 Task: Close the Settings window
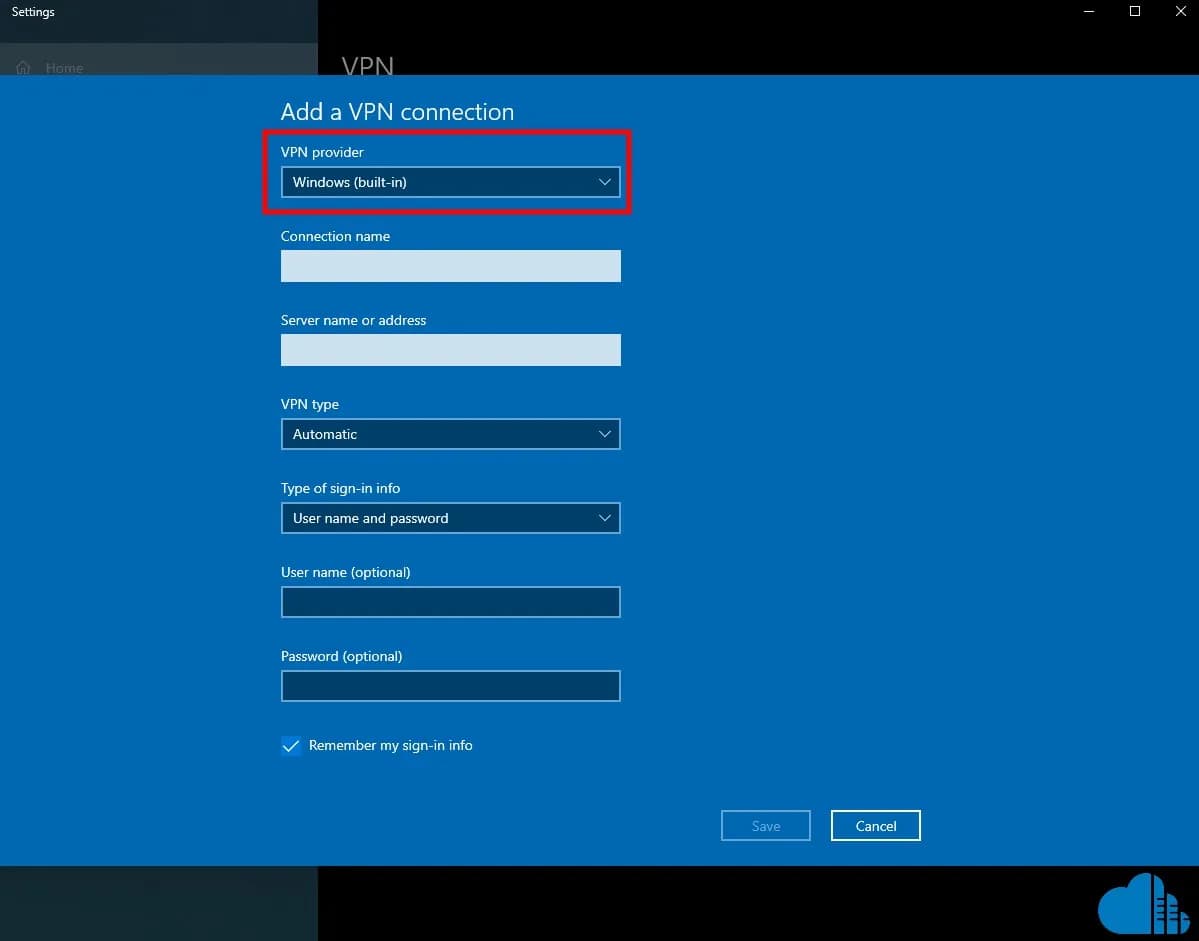pyautogui.click(x=1180, y=11)
